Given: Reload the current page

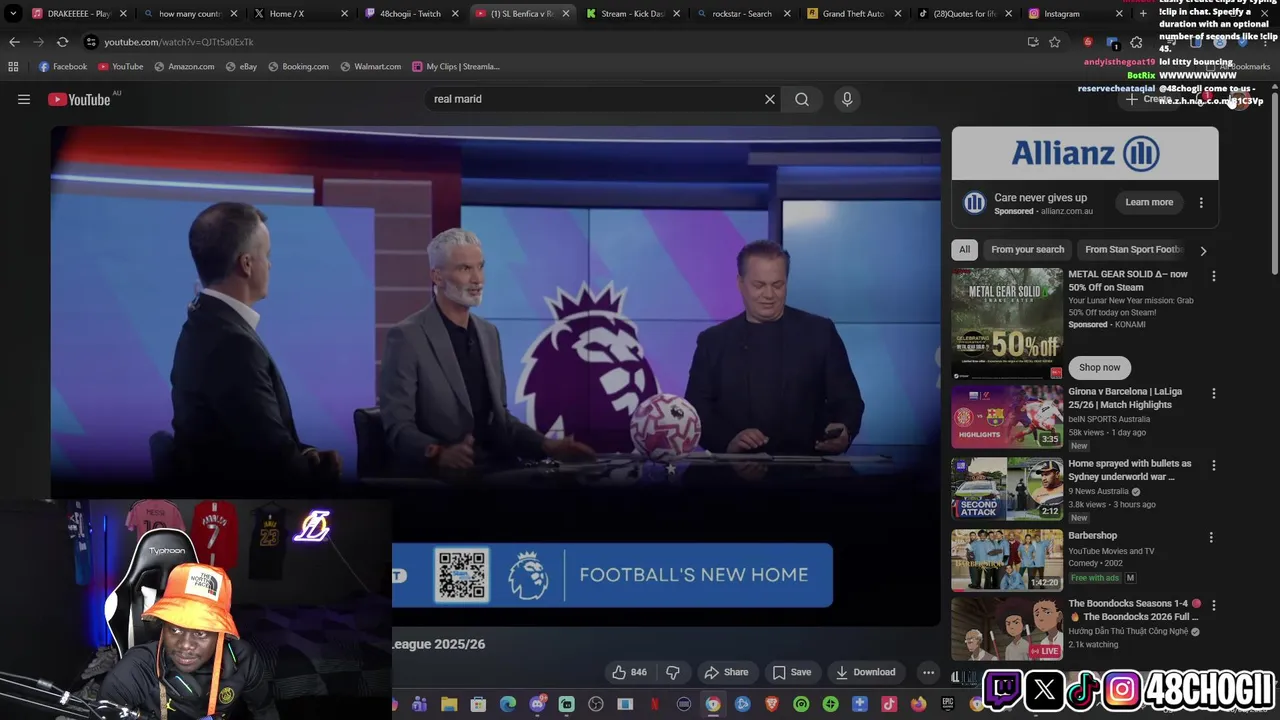Looking at the screenshot, I should pyautogui.click(x=62, y=42).
